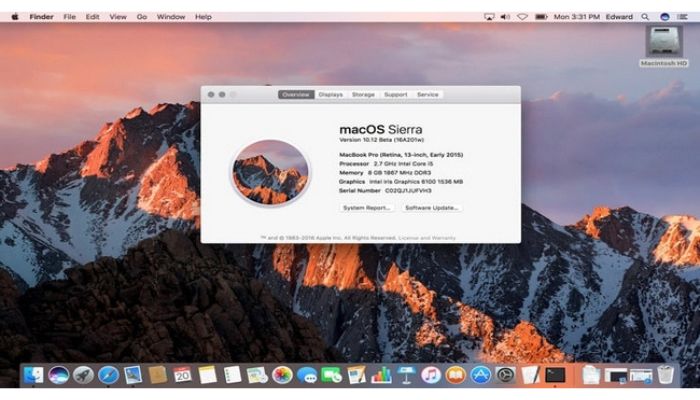Open the yellow Notes app in Dock
This screenshot has height=400, width=700.
(x=208, y=375)
